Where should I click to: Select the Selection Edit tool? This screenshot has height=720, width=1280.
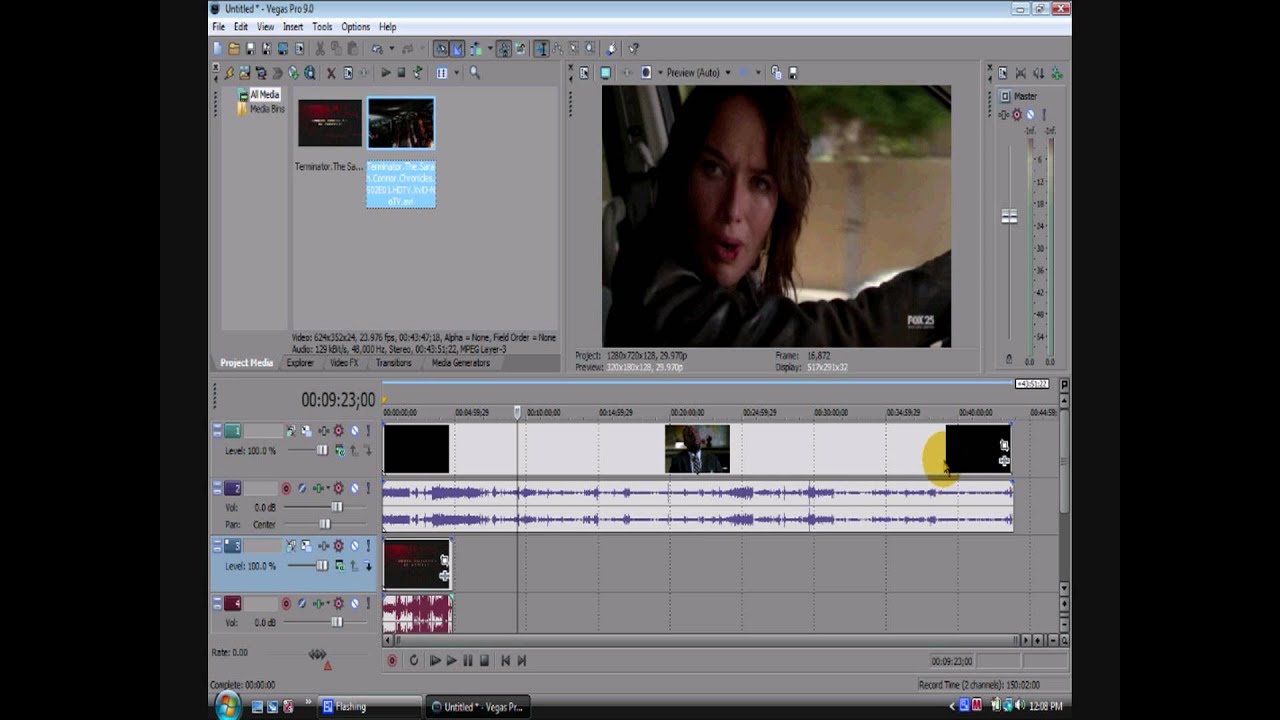pyautogui.click(x=573, y=48)
